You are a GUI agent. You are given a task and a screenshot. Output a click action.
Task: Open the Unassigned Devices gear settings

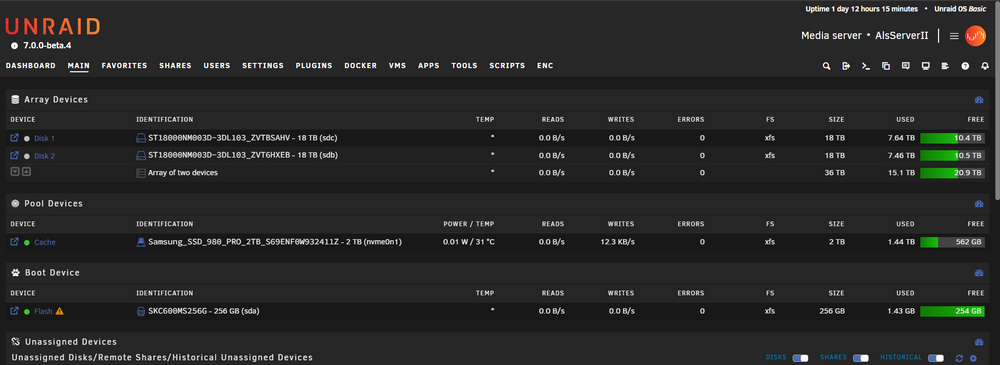[973, 358]
